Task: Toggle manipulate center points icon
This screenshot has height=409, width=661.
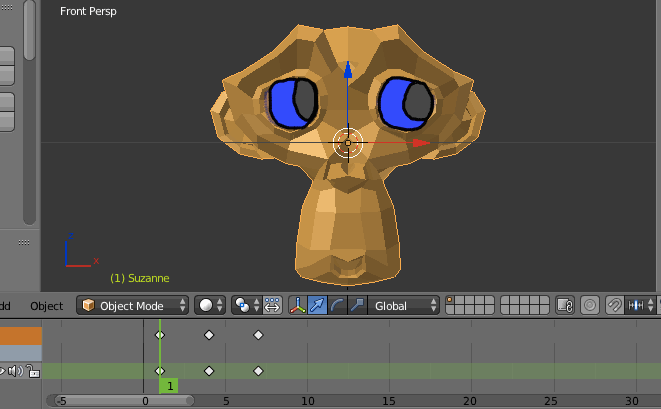Action: pyautogui.click(x=272, y=305)
